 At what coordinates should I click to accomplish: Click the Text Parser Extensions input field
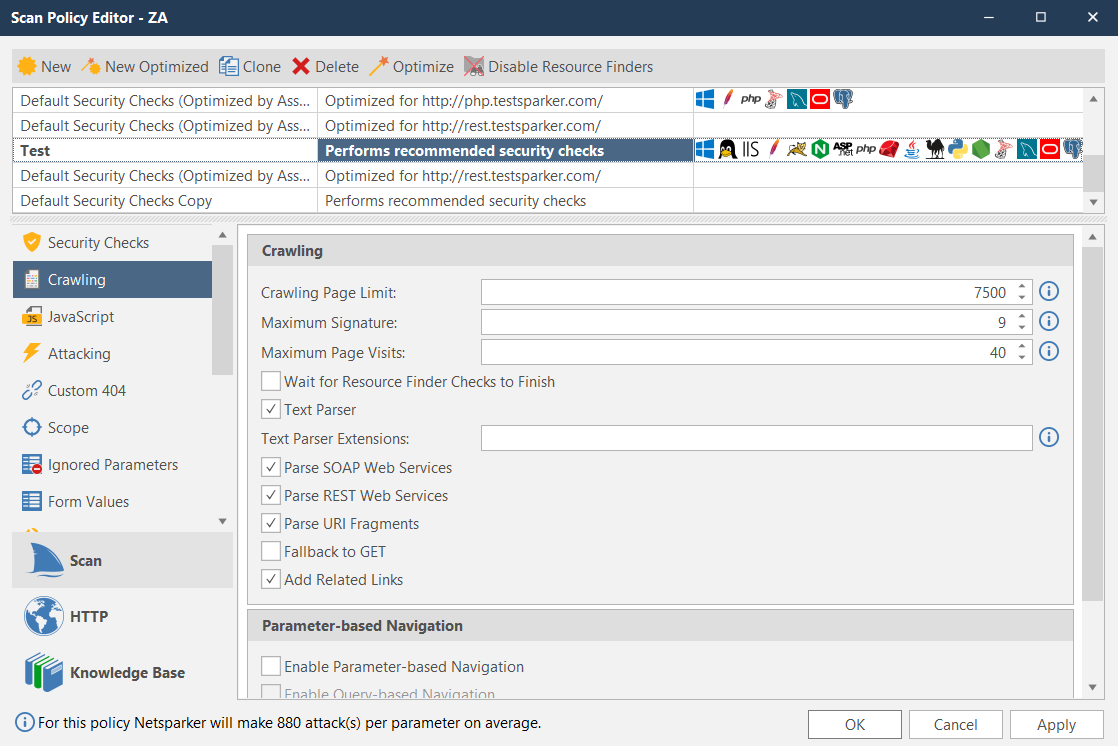coord(756,438)
